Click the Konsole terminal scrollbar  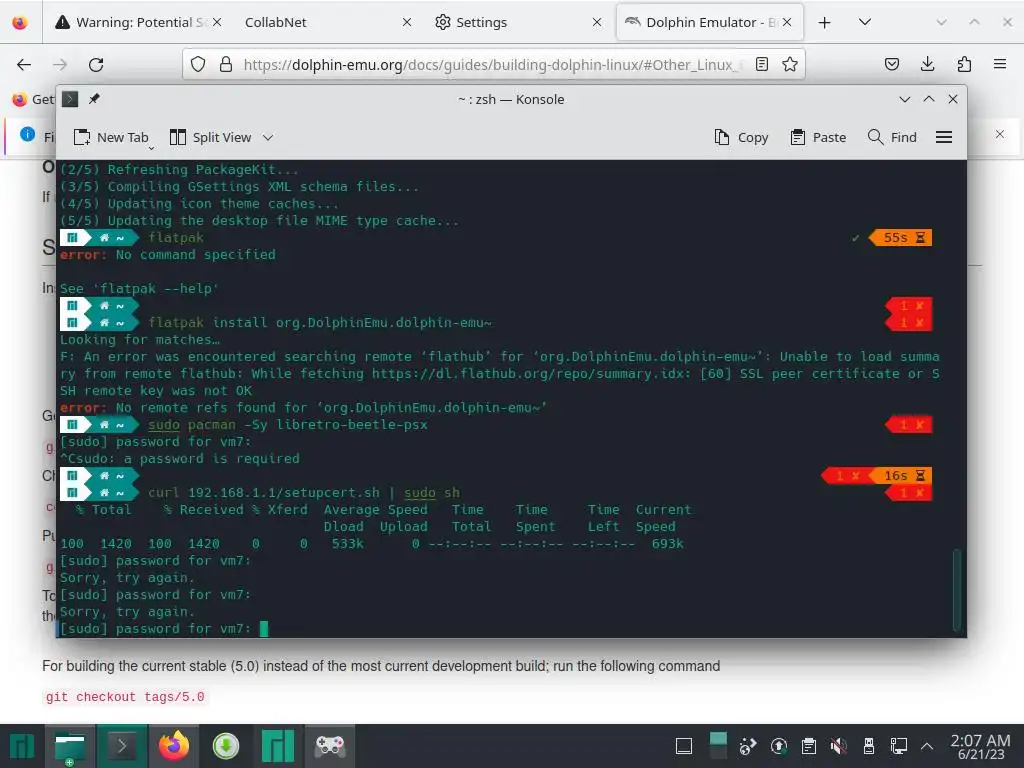(957, 590)
